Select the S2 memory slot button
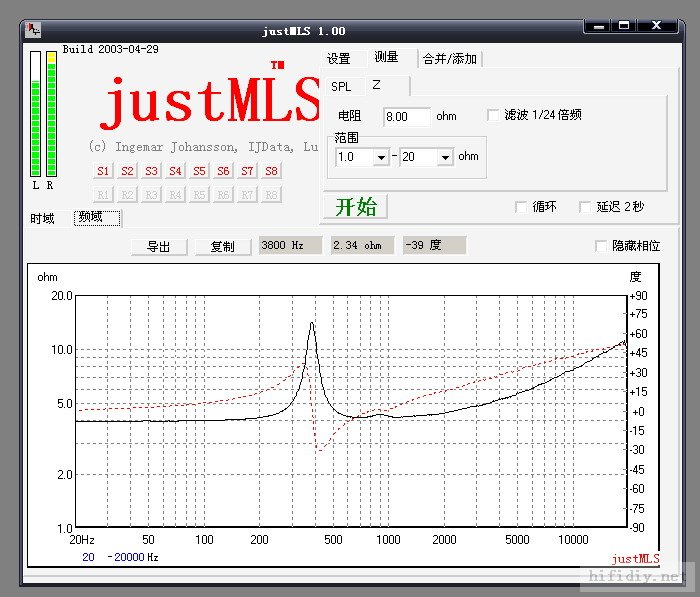This screenshot has width=700, height=597. point(127,171)
